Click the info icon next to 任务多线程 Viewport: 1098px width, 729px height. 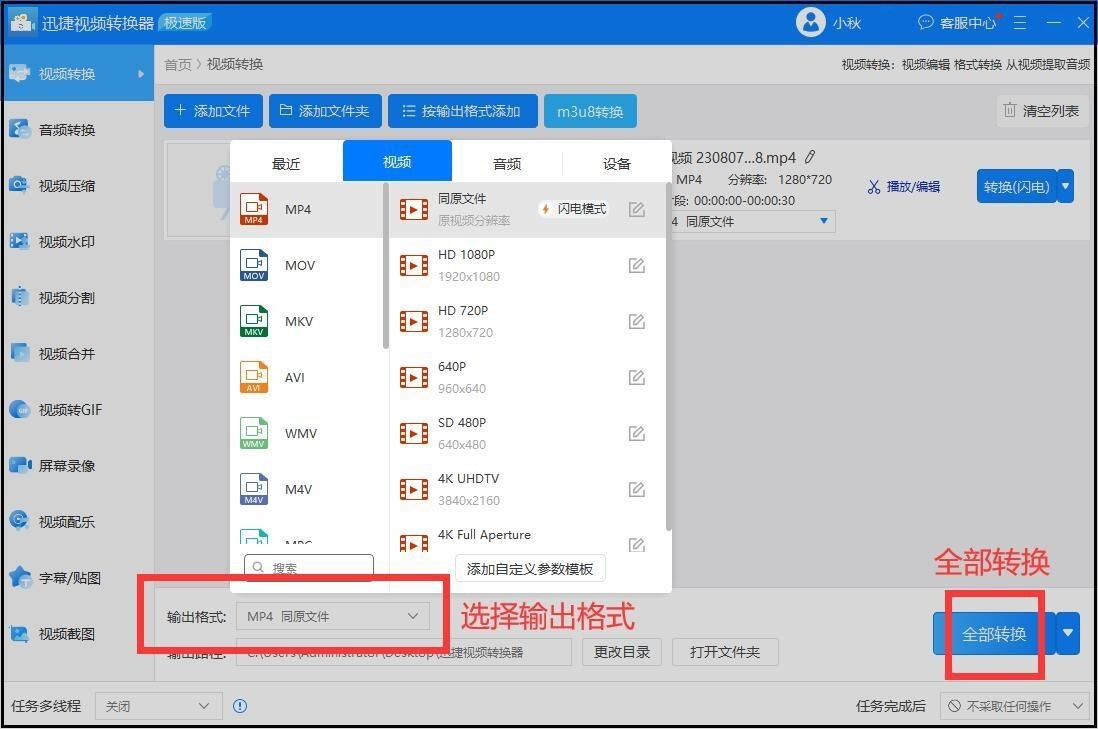coord(240,706)
